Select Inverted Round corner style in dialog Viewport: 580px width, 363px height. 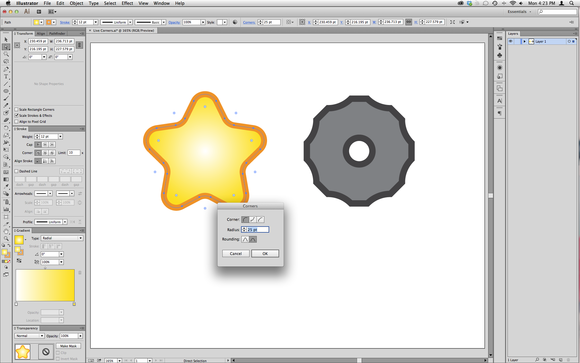[x=253, y=219]
